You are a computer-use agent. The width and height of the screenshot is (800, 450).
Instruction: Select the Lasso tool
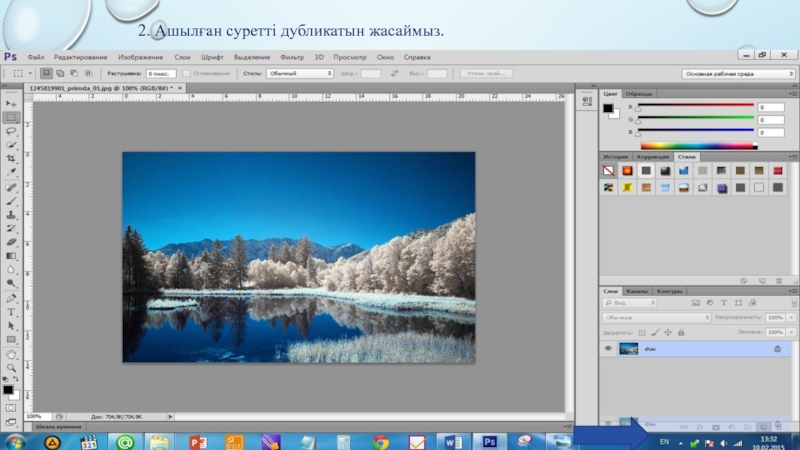11,130
